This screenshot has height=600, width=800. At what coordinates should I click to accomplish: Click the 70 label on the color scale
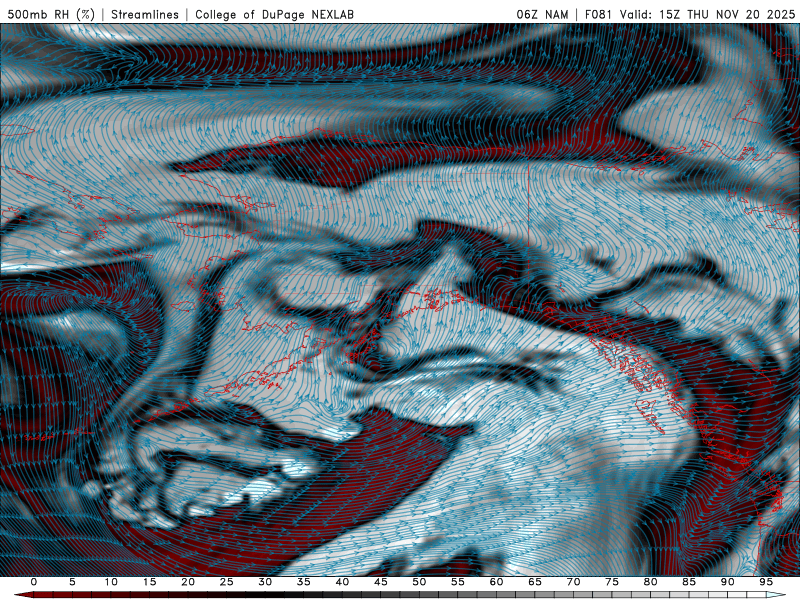[x=573, y=582]
